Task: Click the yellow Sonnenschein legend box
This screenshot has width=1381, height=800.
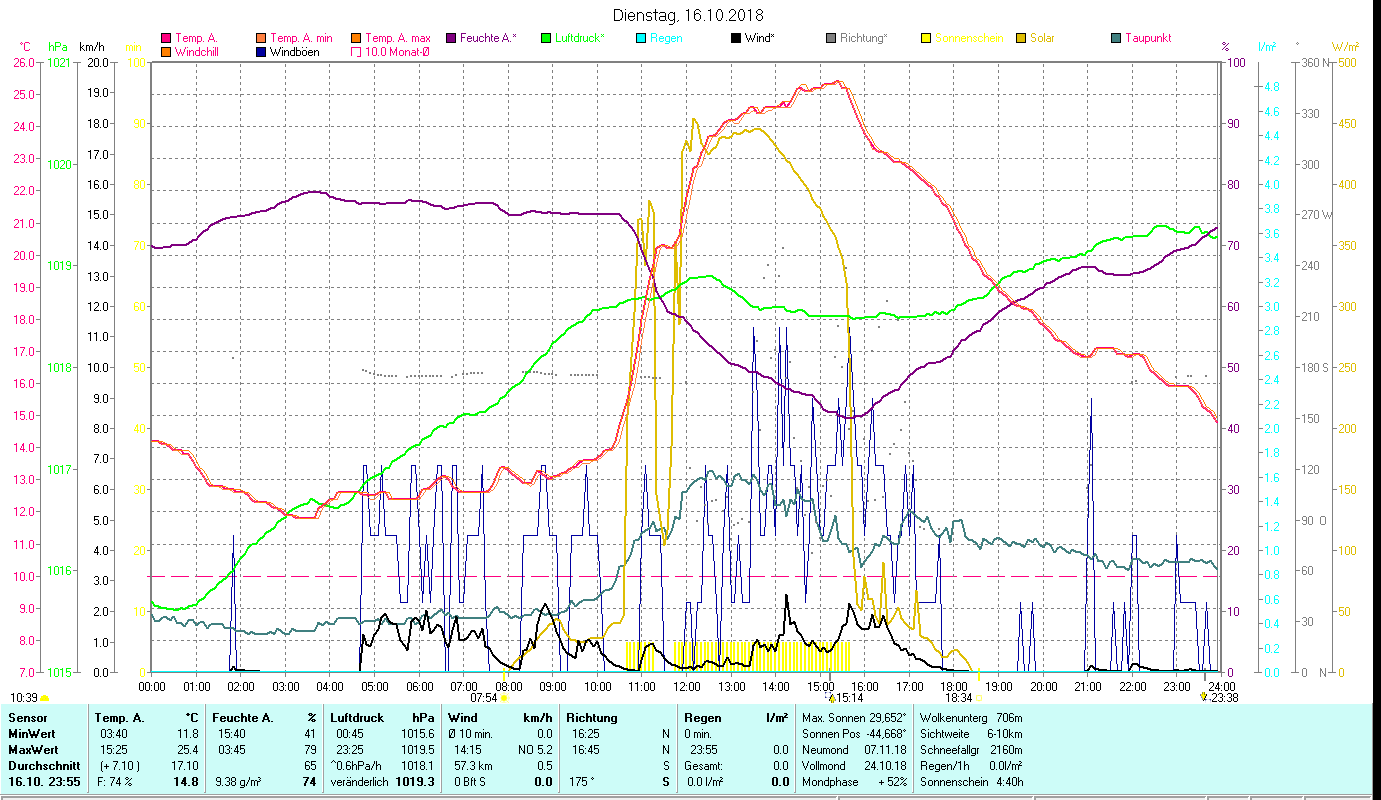Action: tap(926, 38)
